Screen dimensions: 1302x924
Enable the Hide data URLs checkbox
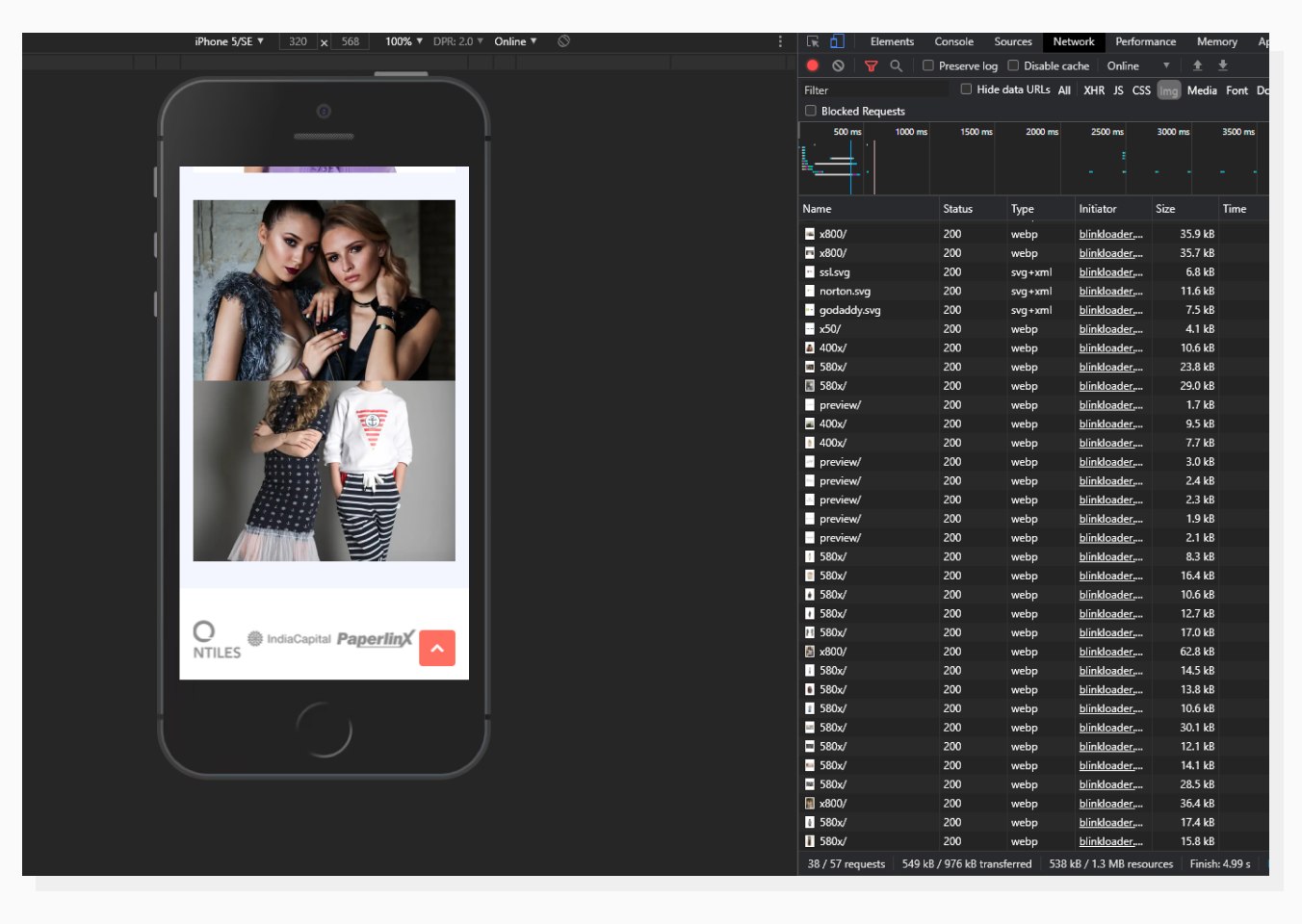coord(966,90)
